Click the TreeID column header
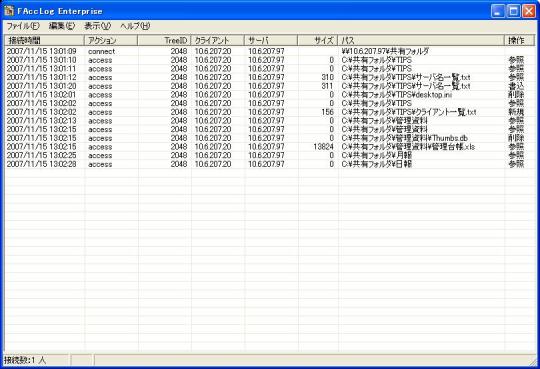 click(164, 40)
